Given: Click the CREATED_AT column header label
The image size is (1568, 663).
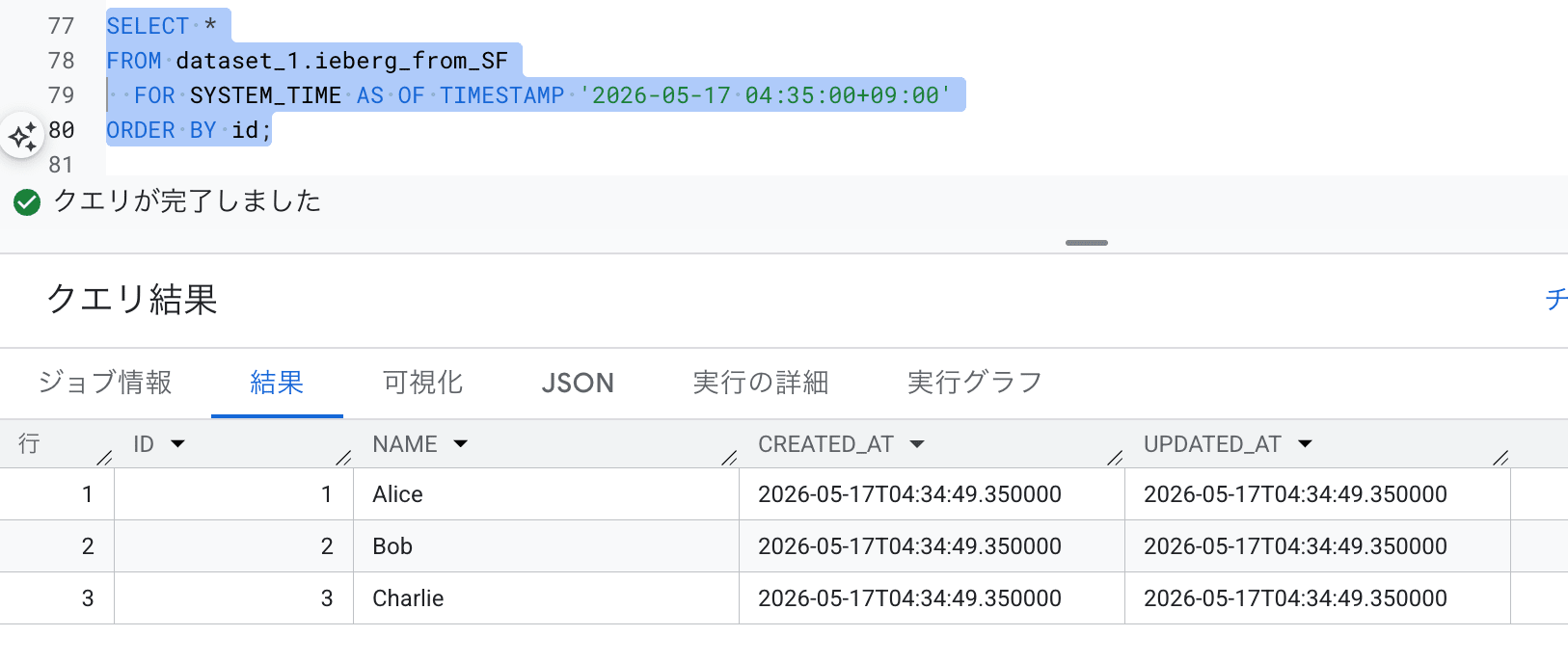Looking at the screenshot, I should click(825, 444).
